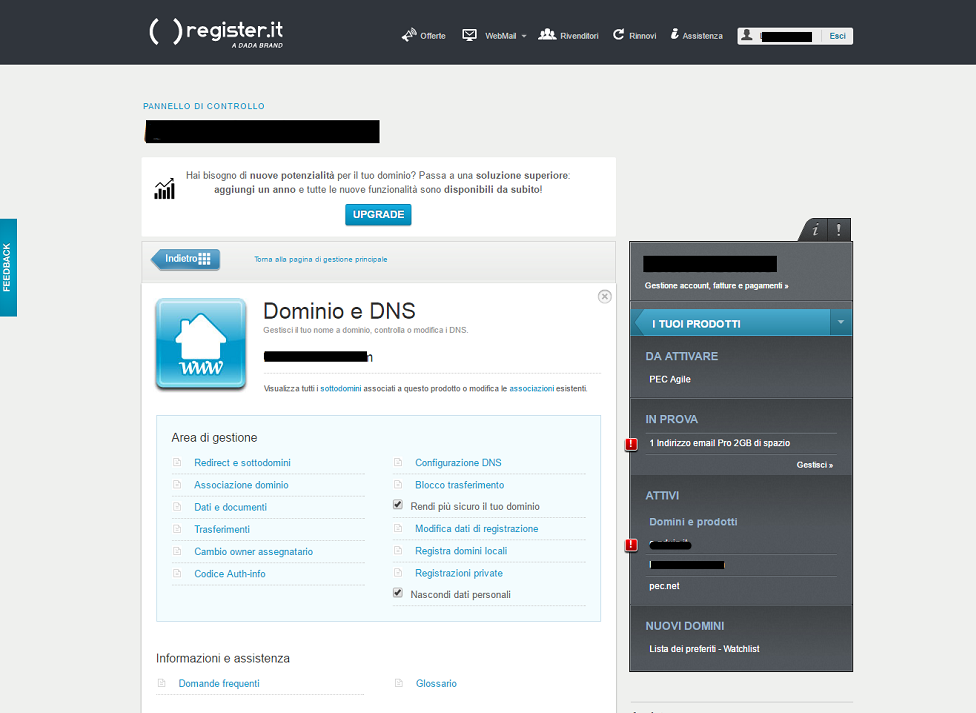Image resolution: width=976 pixels, height=713 pixels.
Task: Click the grid icon on the Indietro button
Action: 205,259
